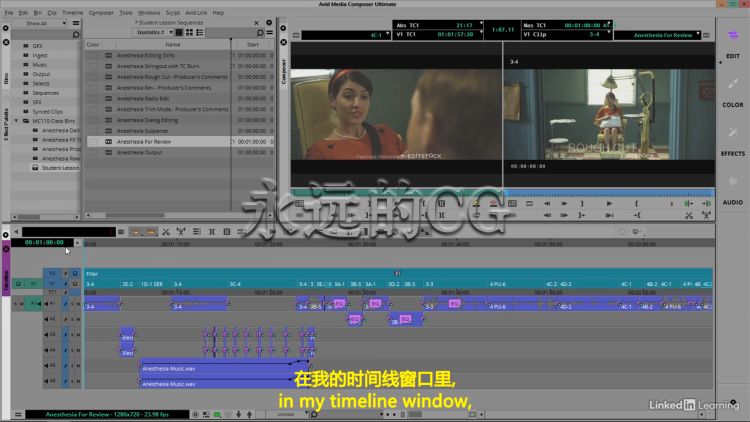Select the Synced Clips folder
The image size is (750, 422).
pyautogui.click(x=47, y=111)
